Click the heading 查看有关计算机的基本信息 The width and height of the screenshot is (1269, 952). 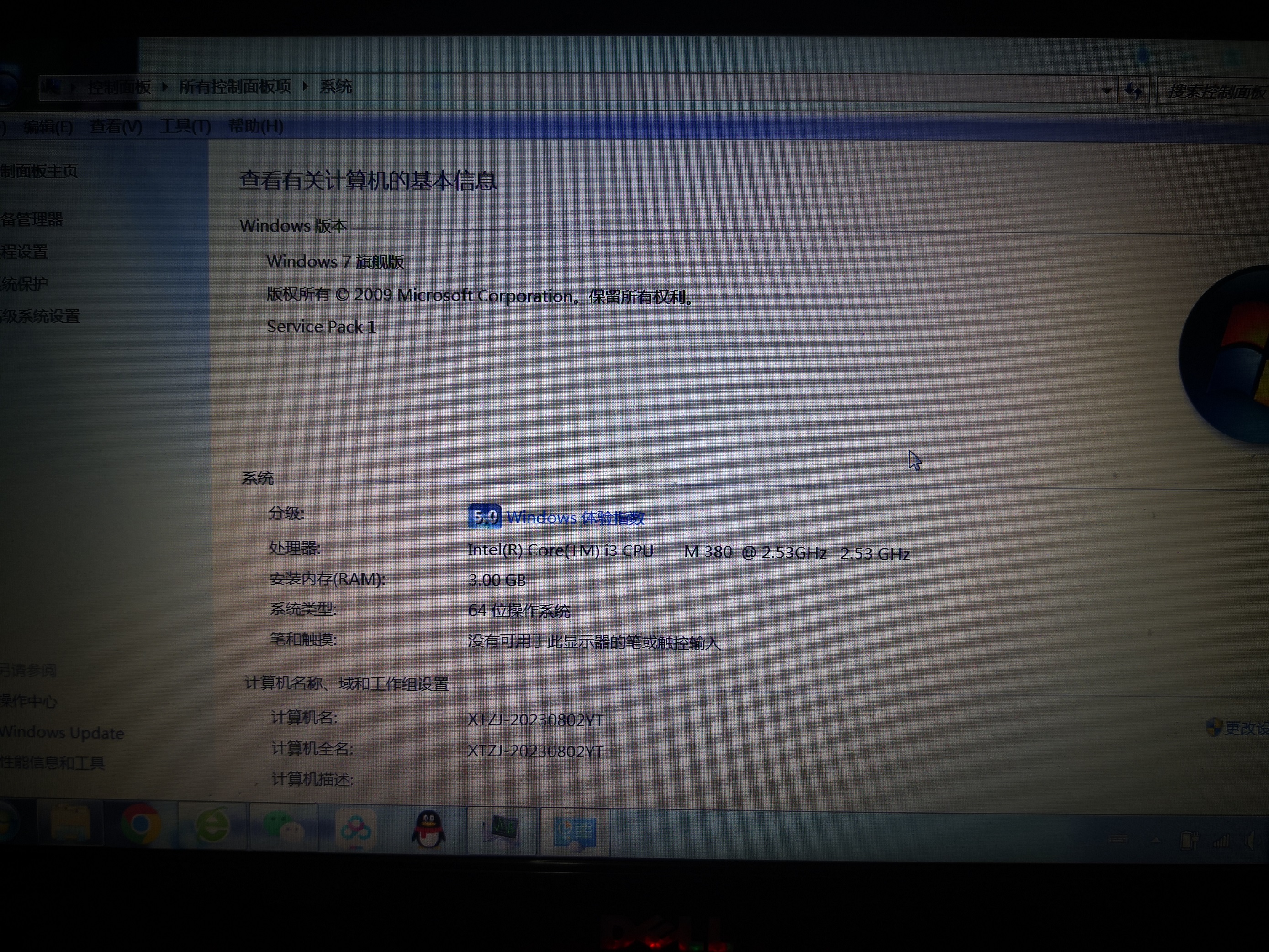368,181
